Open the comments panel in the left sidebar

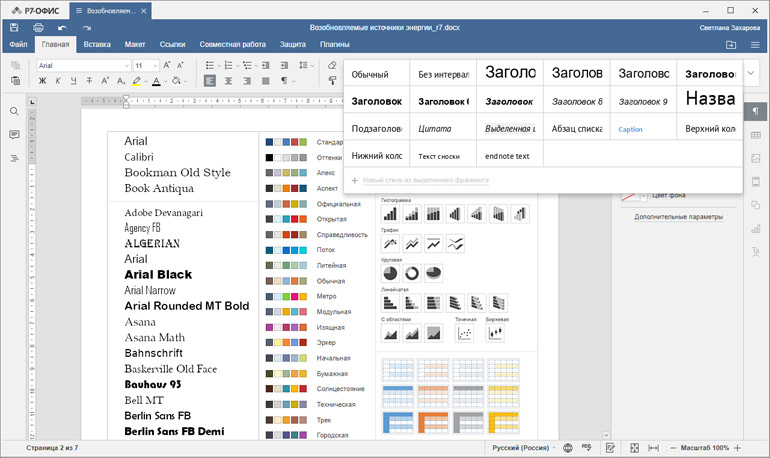[14, 134]
